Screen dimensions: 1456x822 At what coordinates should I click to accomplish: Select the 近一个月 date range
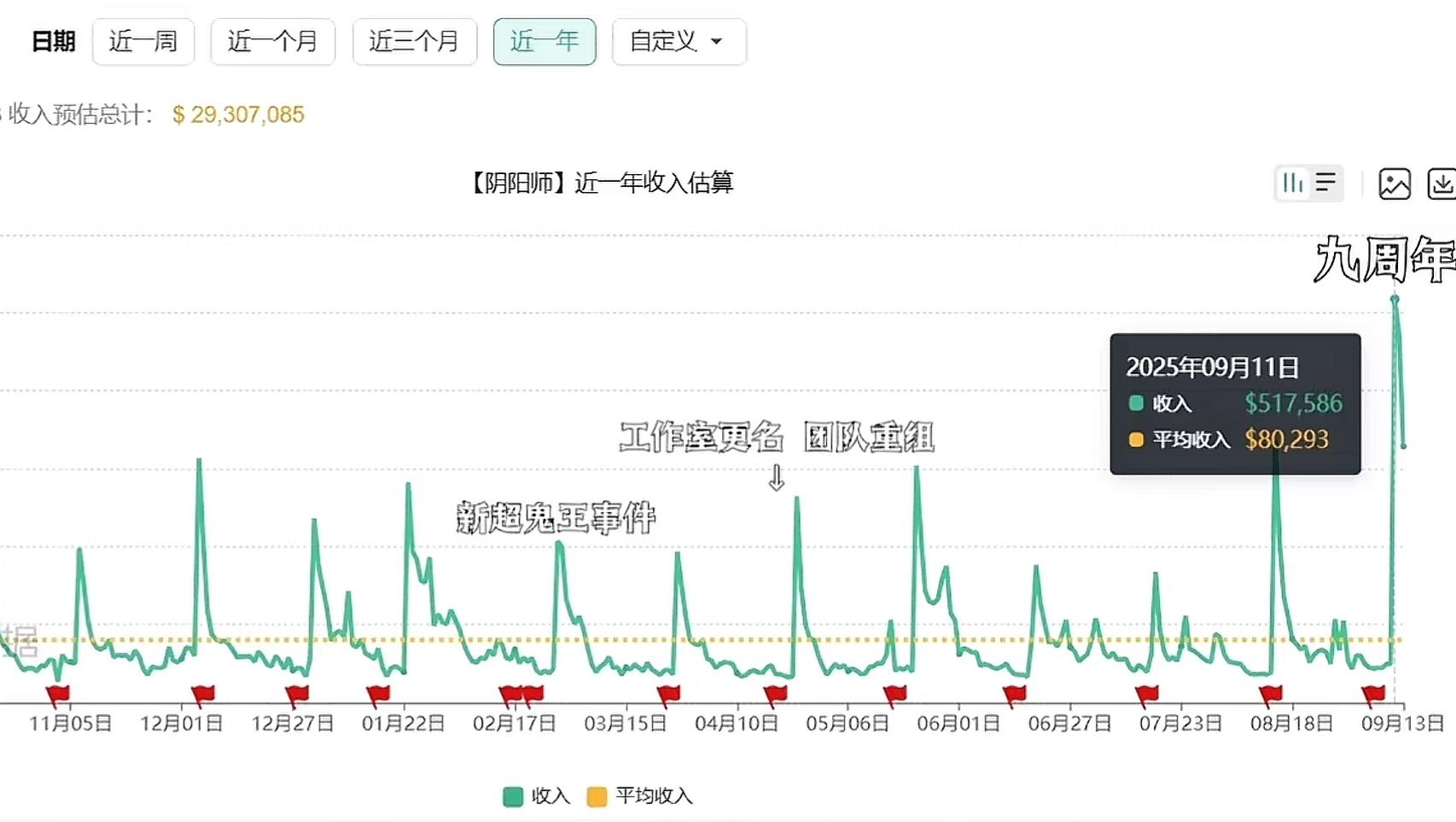click(272, 41)
